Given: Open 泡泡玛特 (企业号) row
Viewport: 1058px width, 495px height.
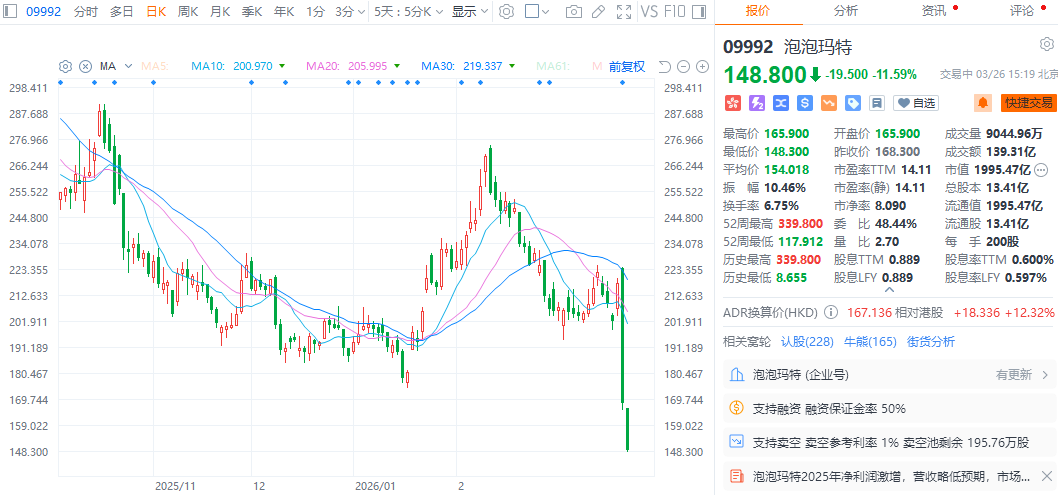Looking at the screenshot, I should click(x=889, y=374).
